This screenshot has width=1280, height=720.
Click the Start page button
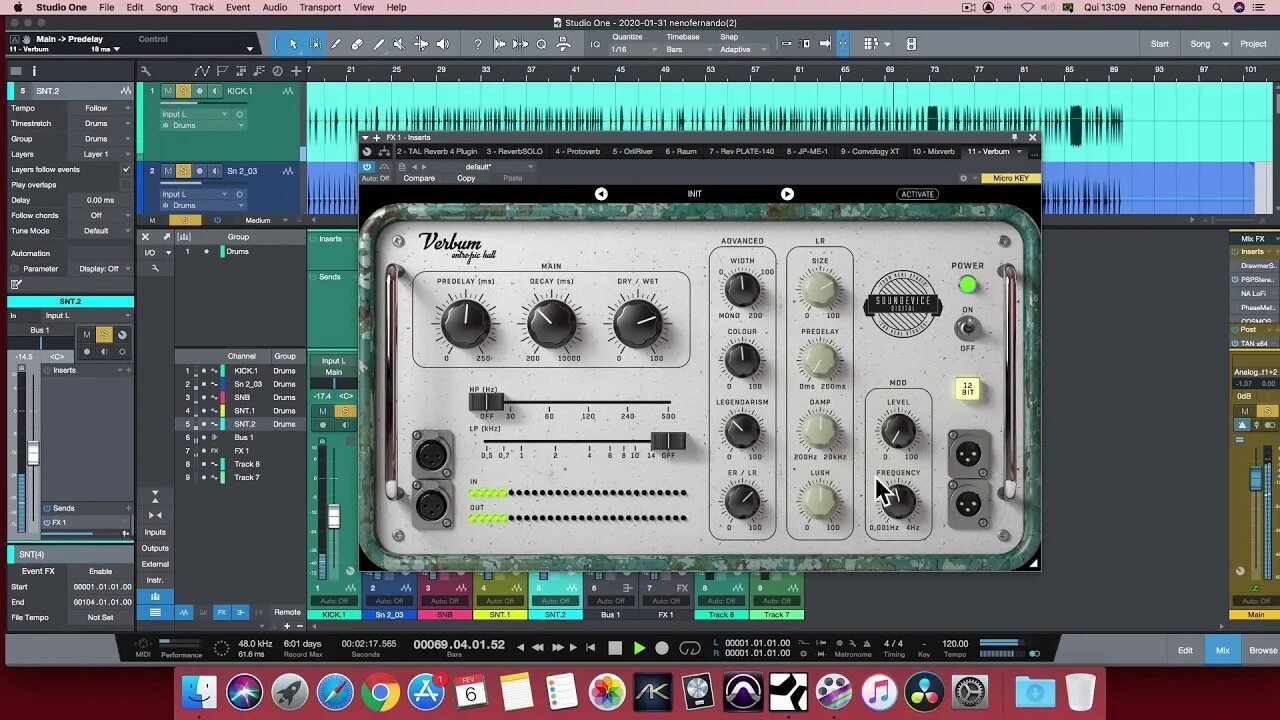click(1159, 44)
